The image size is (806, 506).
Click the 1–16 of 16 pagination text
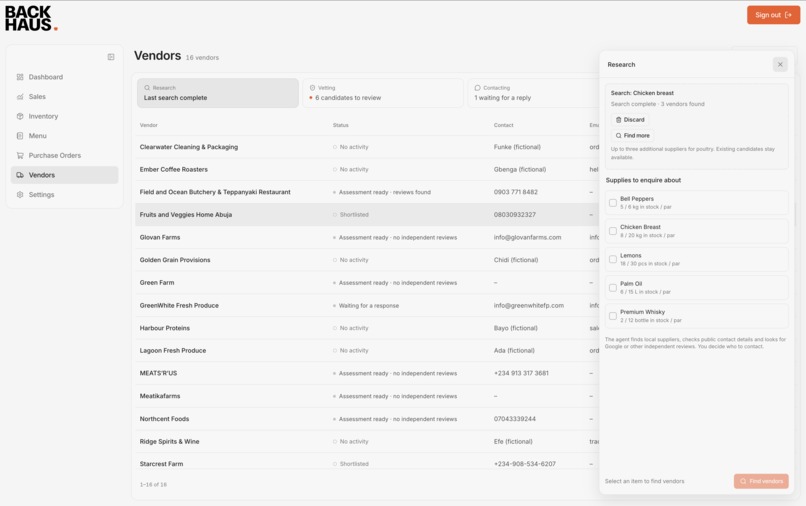(153, 484)
